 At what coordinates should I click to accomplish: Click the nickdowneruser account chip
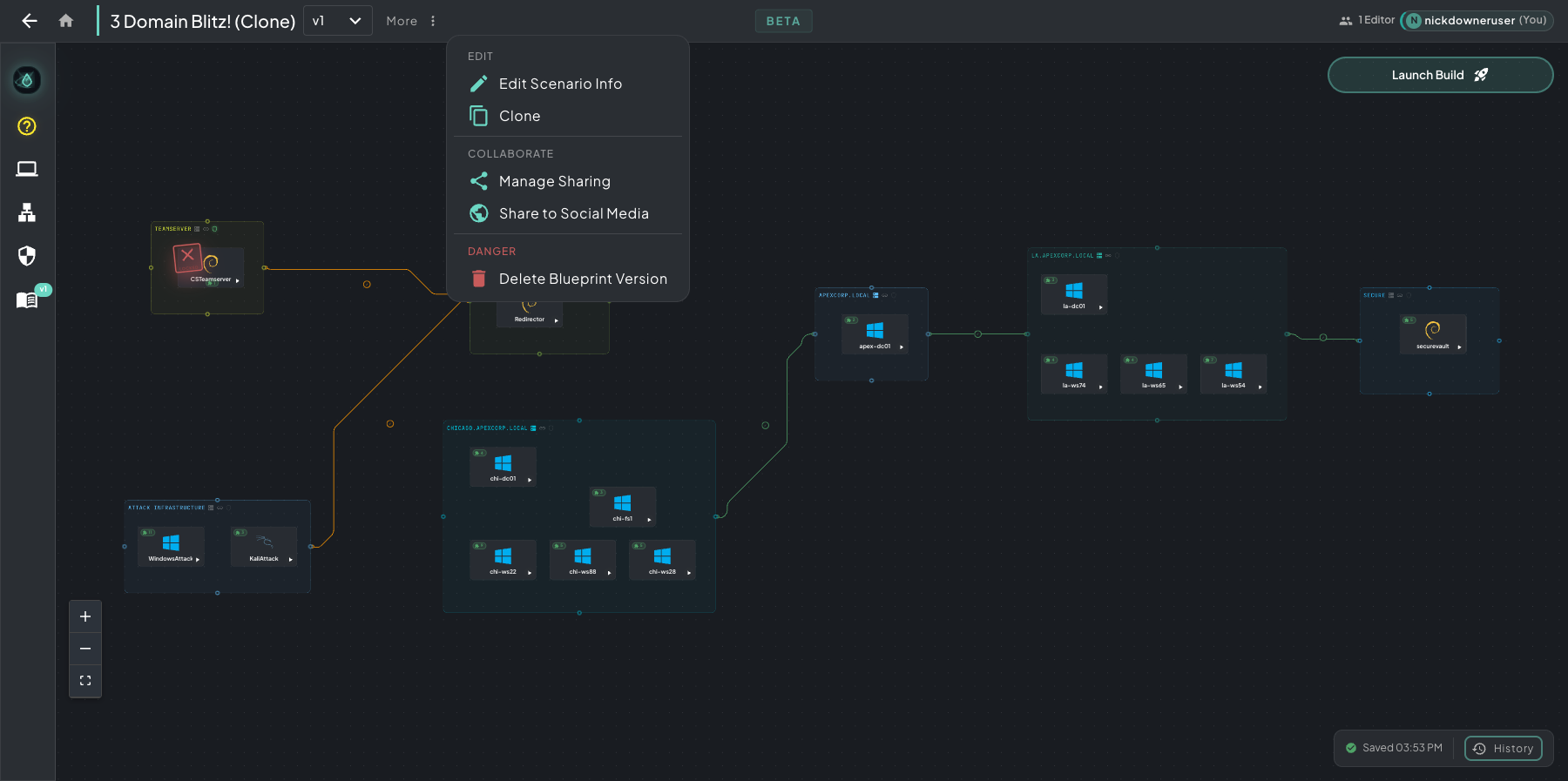(1476, 20)
